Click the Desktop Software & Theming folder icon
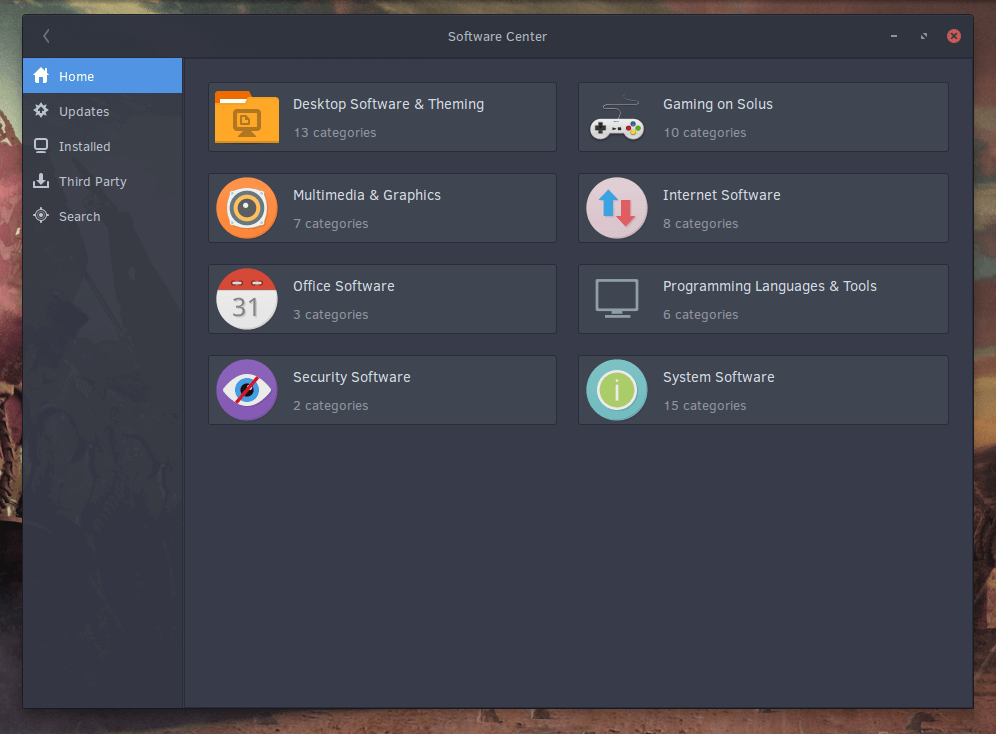Viewport: 996px width, 734px height. point(247,118)
